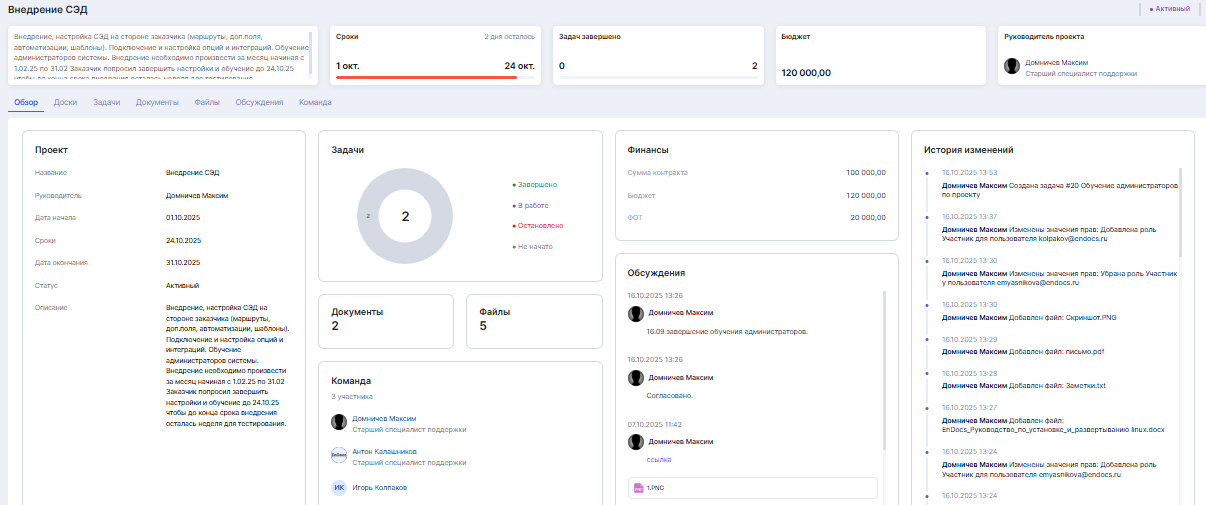Click author avatar on the Согласовано comment

pyautogui.click(x=635, y=377)
